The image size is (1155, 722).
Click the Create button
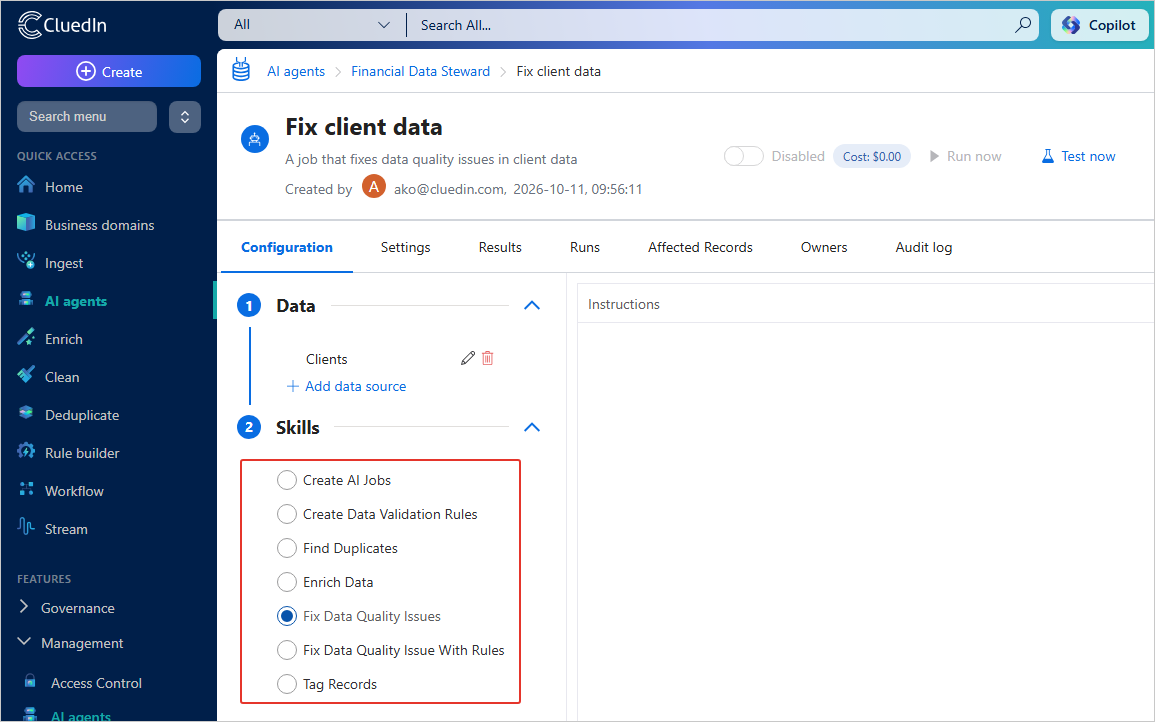point(109,71)
